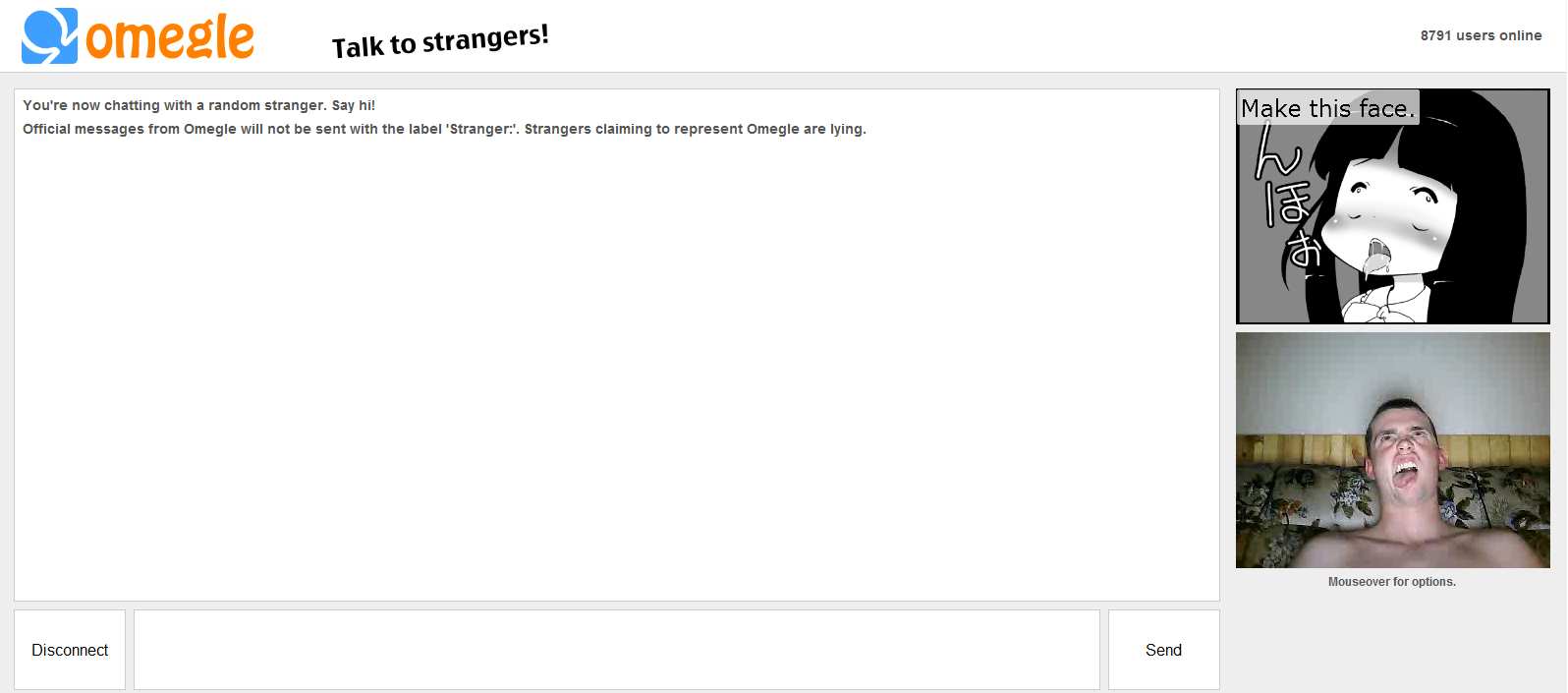Click your own webcam video panel

1392,450
